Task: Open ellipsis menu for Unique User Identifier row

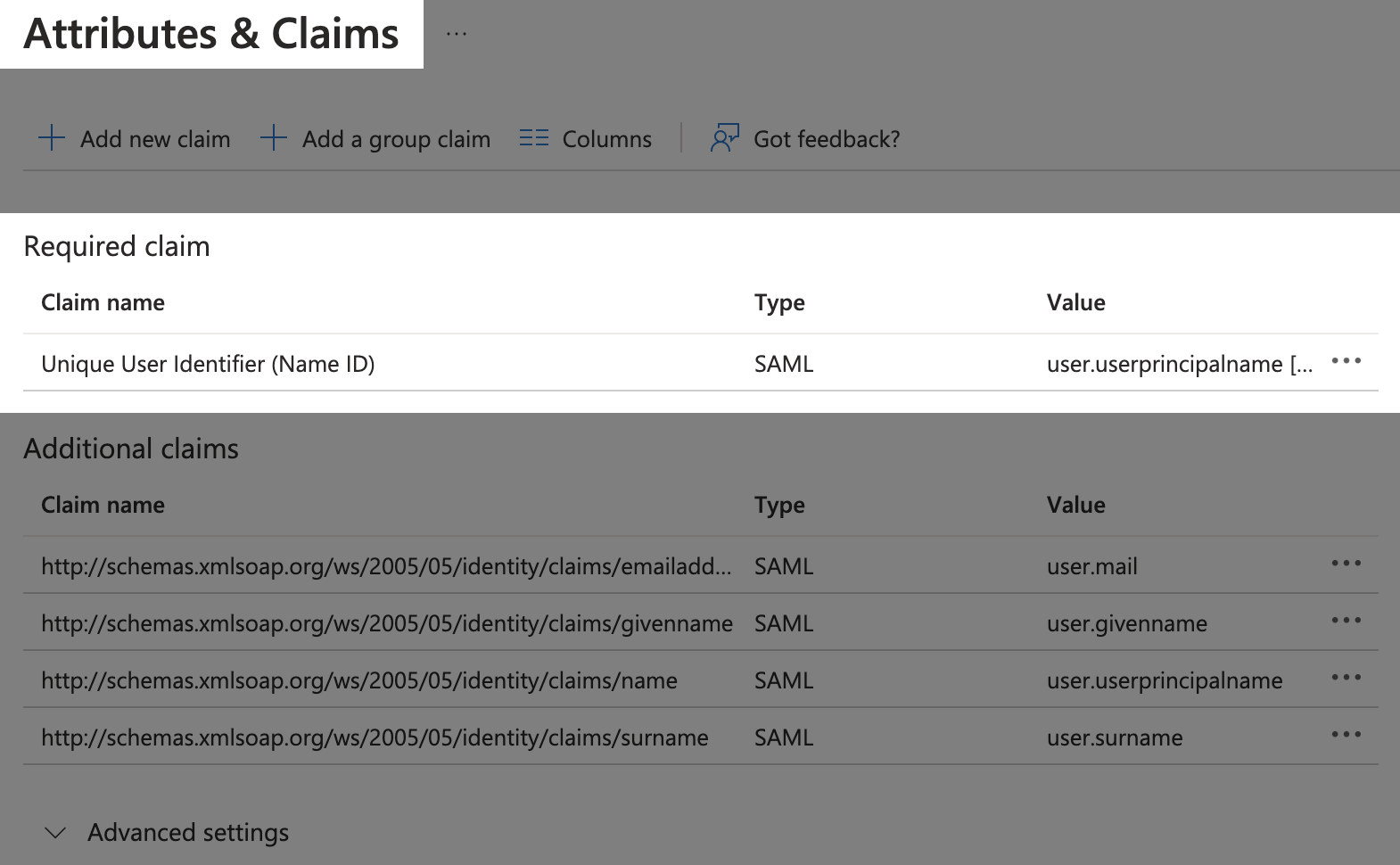Action: [1346, 361]
